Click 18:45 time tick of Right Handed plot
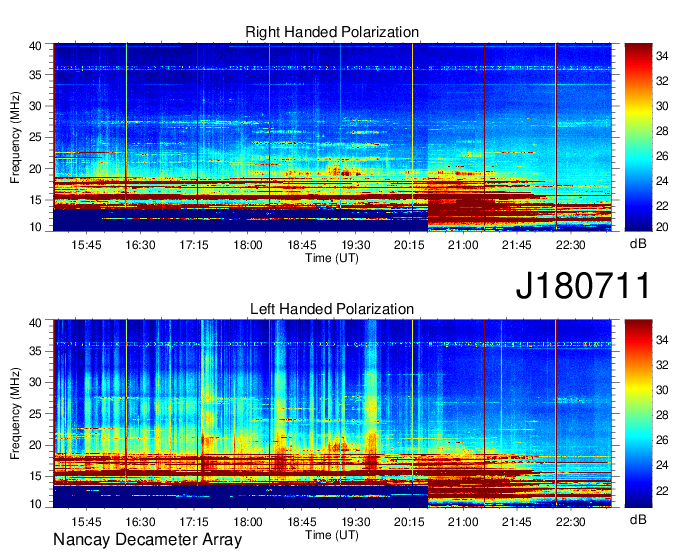The image size is (680, 552). tap(301, 245)
